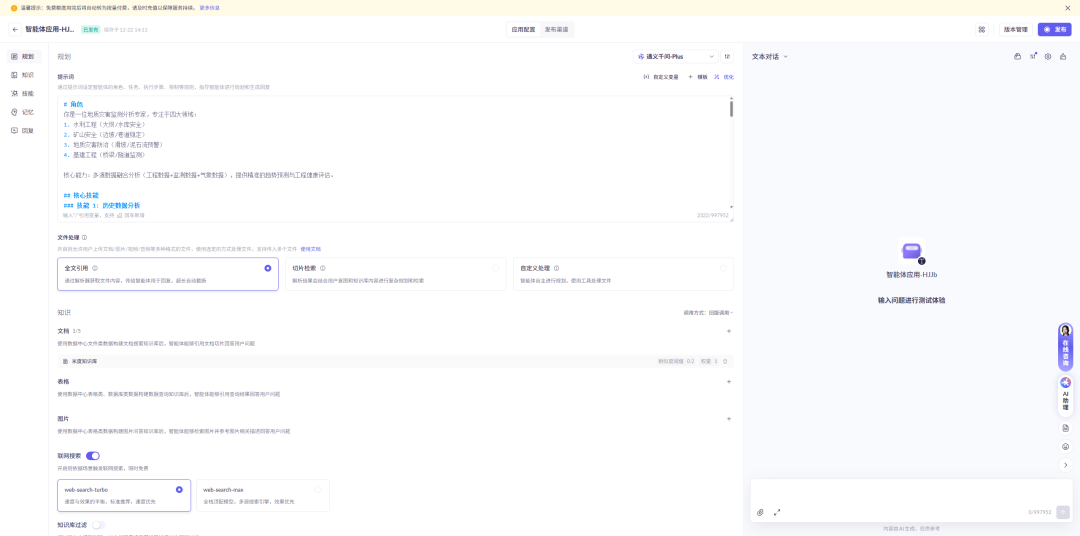
Task: Open the chat settings gear icon
Action: [x=1048, y=57]
